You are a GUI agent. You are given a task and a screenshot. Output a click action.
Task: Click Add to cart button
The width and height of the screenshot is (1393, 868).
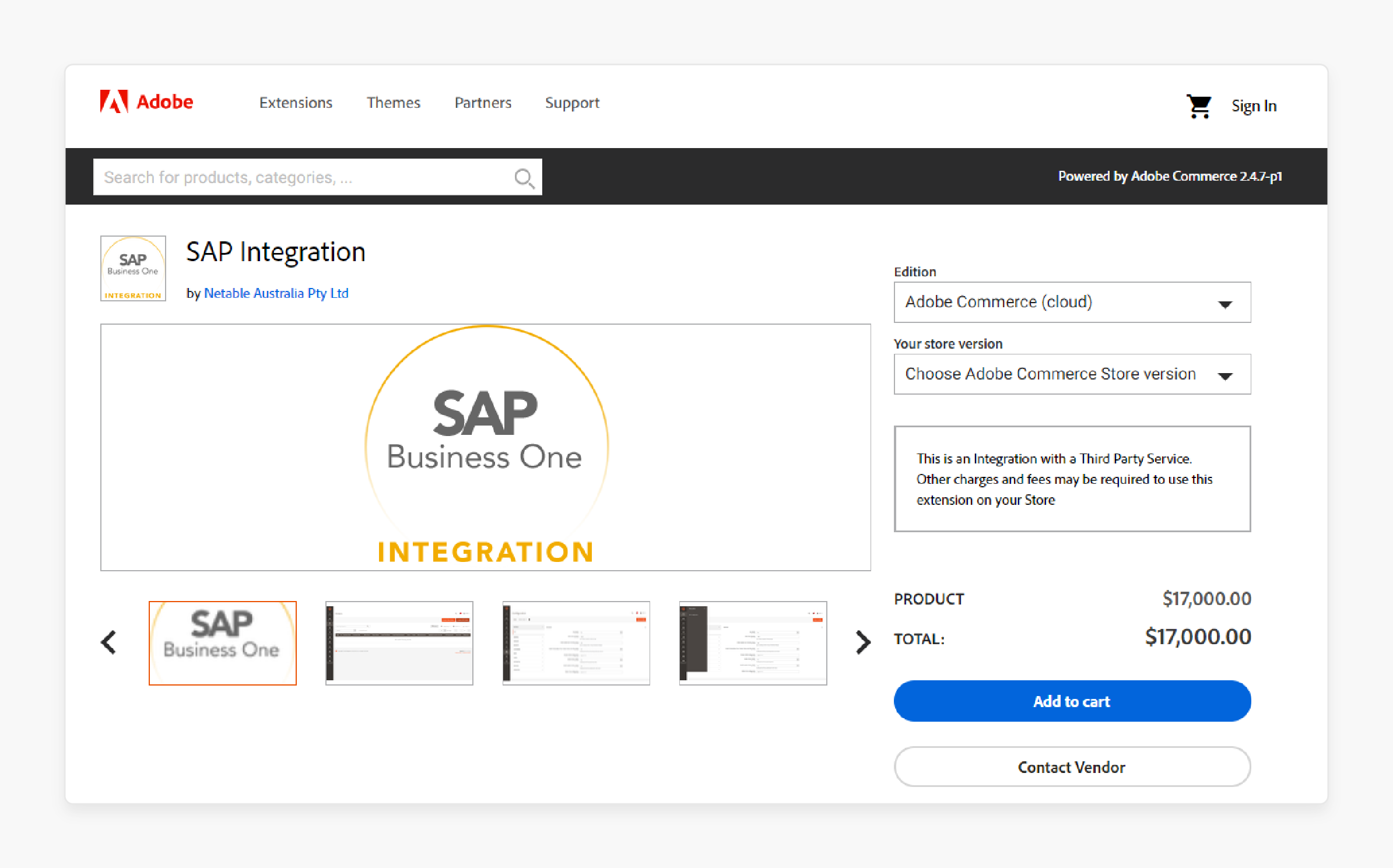tap(1072, 701)
